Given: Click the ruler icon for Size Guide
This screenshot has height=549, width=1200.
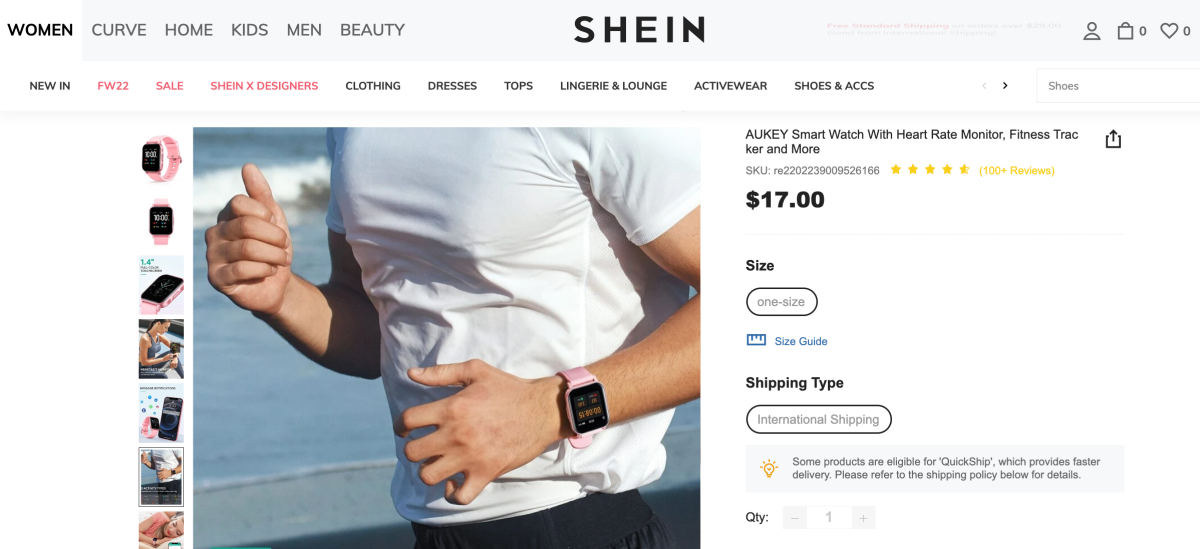Looking at the screenshot, I should [756, 340].
